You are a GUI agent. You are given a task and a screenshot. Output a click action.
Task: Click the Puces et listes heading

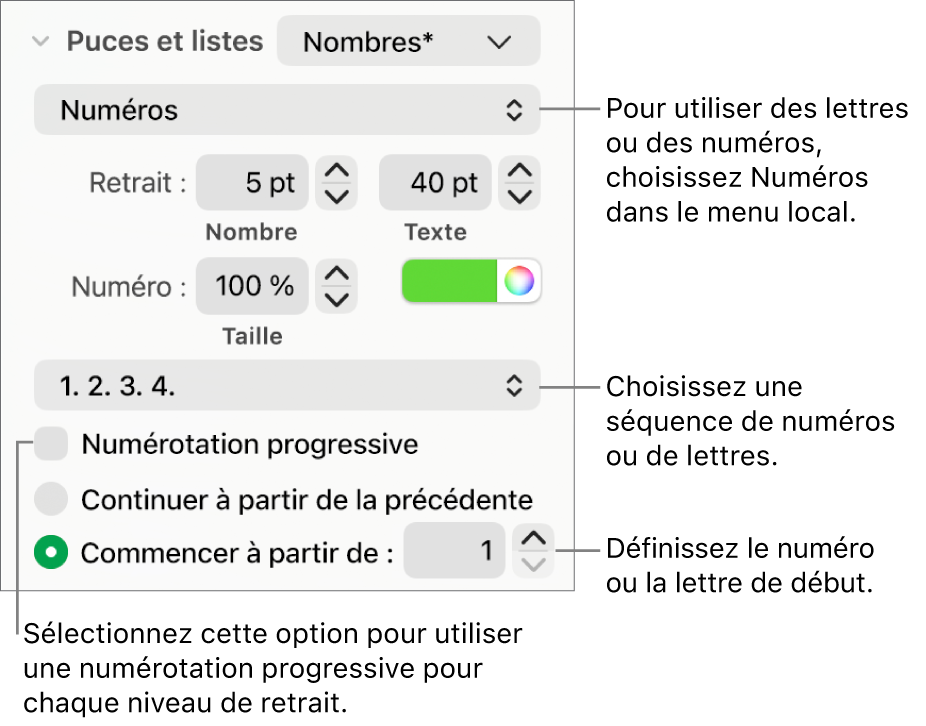click(x=164, y=41)
